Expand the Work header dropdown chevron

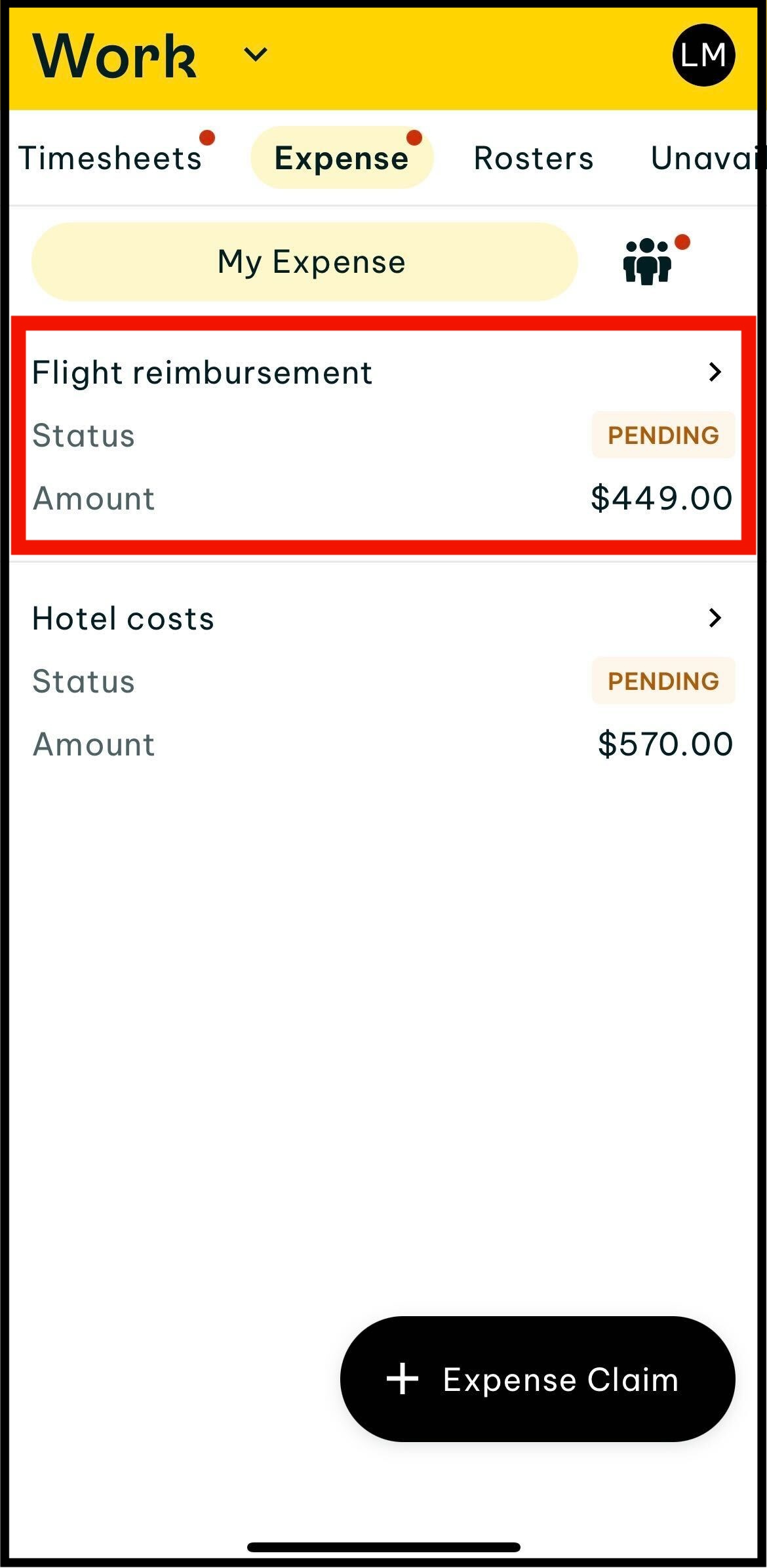coord(255,54)
